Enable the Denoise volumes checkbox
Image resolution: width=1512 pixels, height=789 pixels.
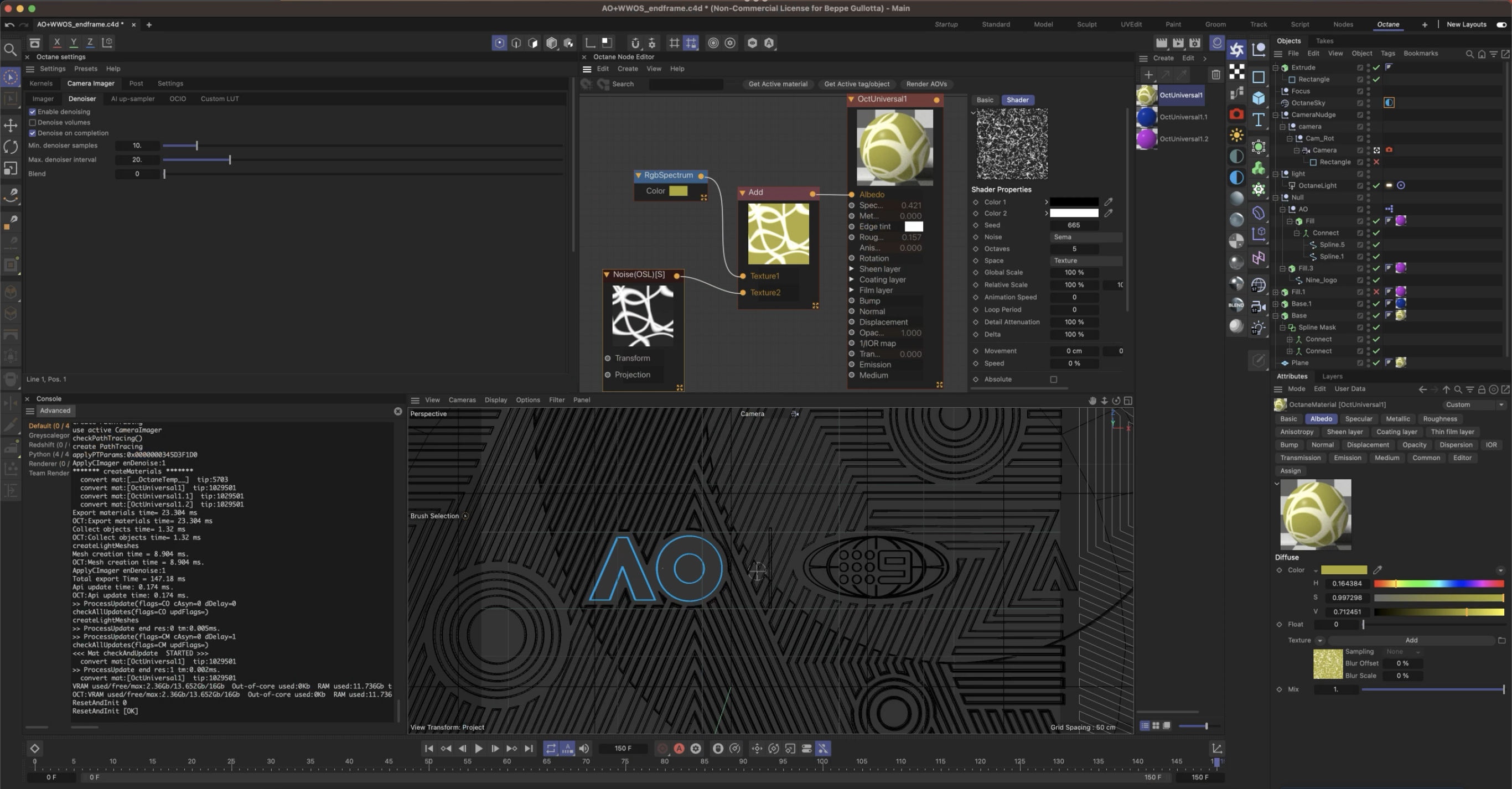(x=33, y=123)
